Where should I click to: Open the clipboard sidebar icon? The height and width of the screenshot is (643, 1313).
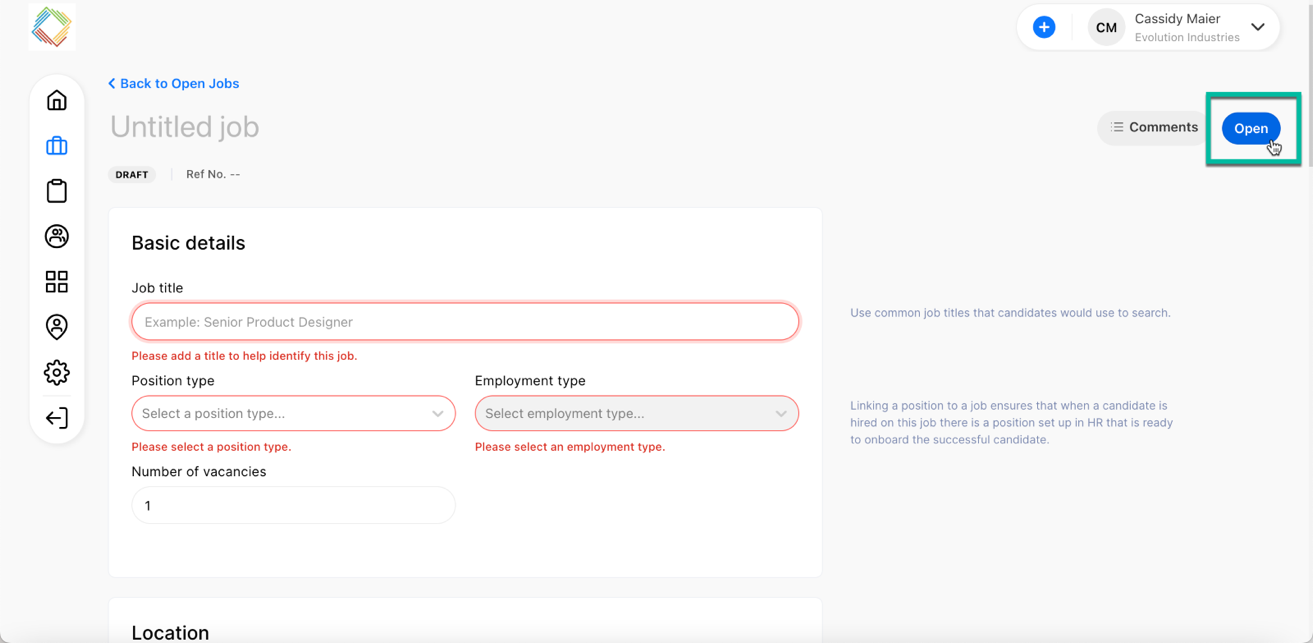point(57,191)
